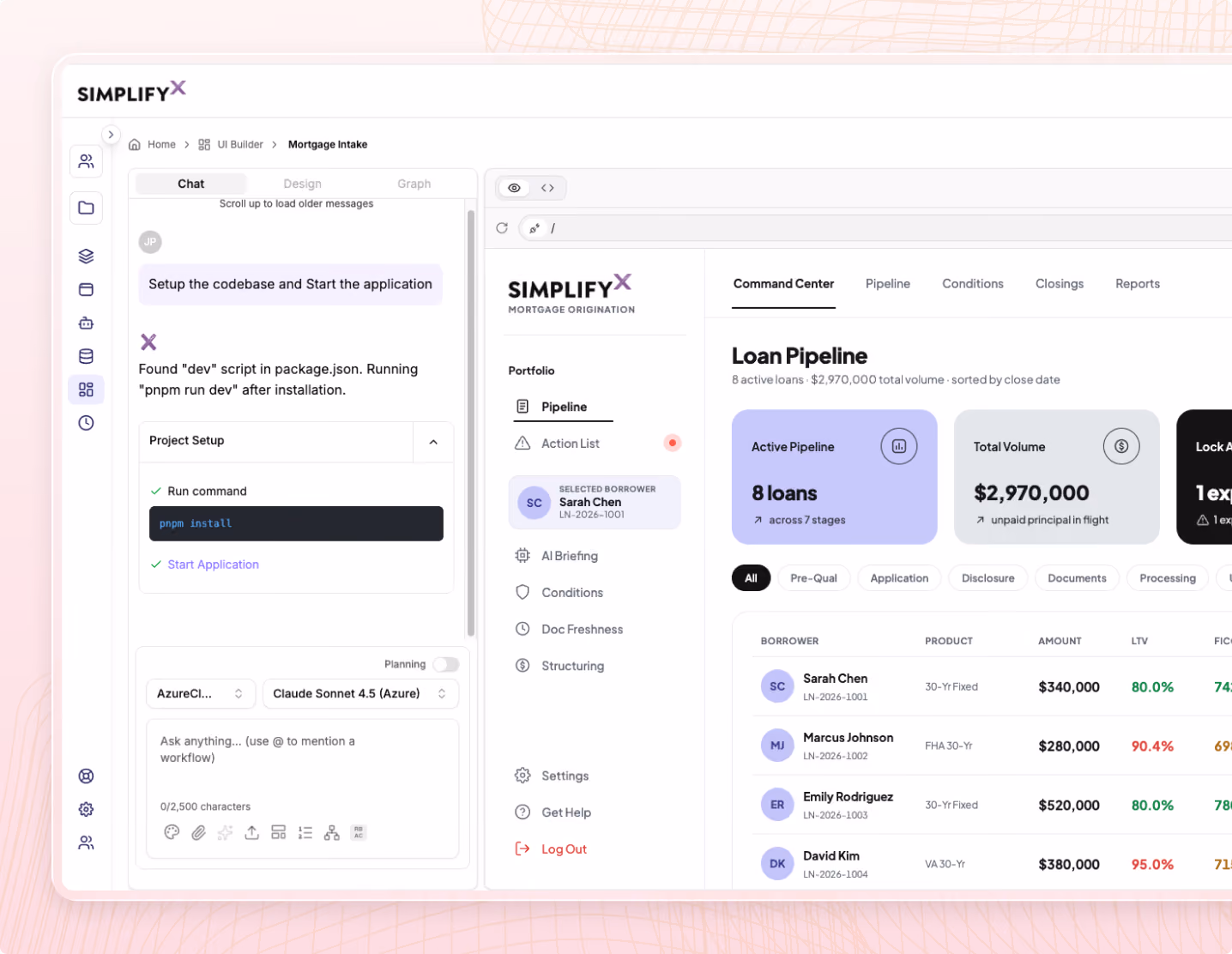Screen dimensions: 1232x954
Task: Click the paperclip attachment icon below chat input
Action: click(198, 832)
